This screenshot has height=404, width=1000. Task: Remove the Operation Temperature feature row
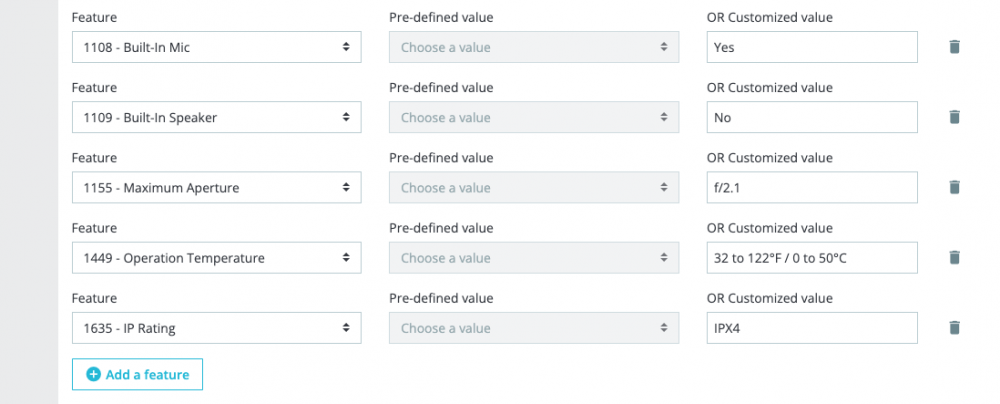point(954,257)
